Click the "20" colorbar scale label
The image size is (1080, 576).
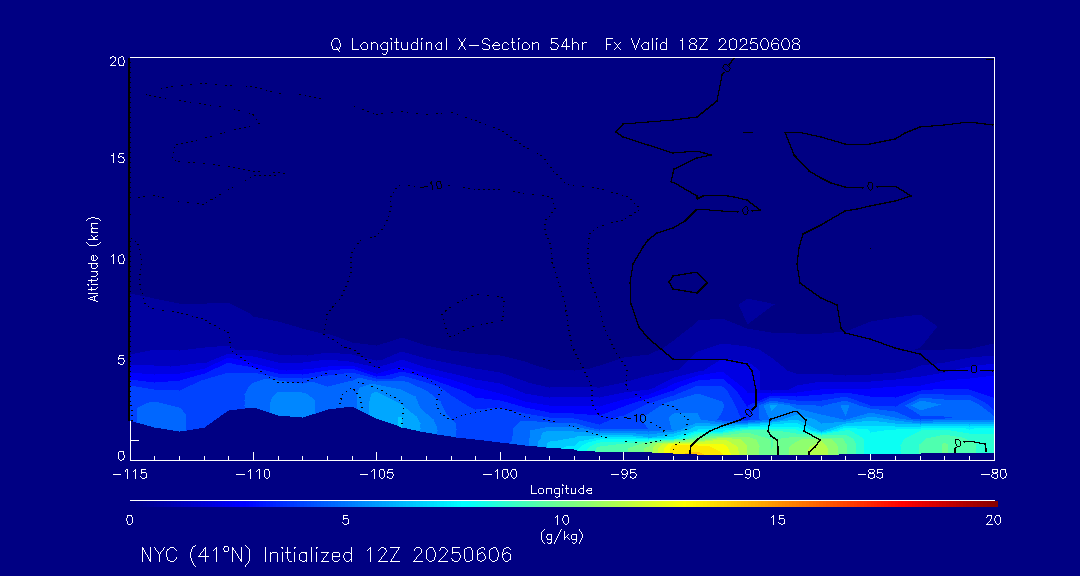(x=993, y=521)
